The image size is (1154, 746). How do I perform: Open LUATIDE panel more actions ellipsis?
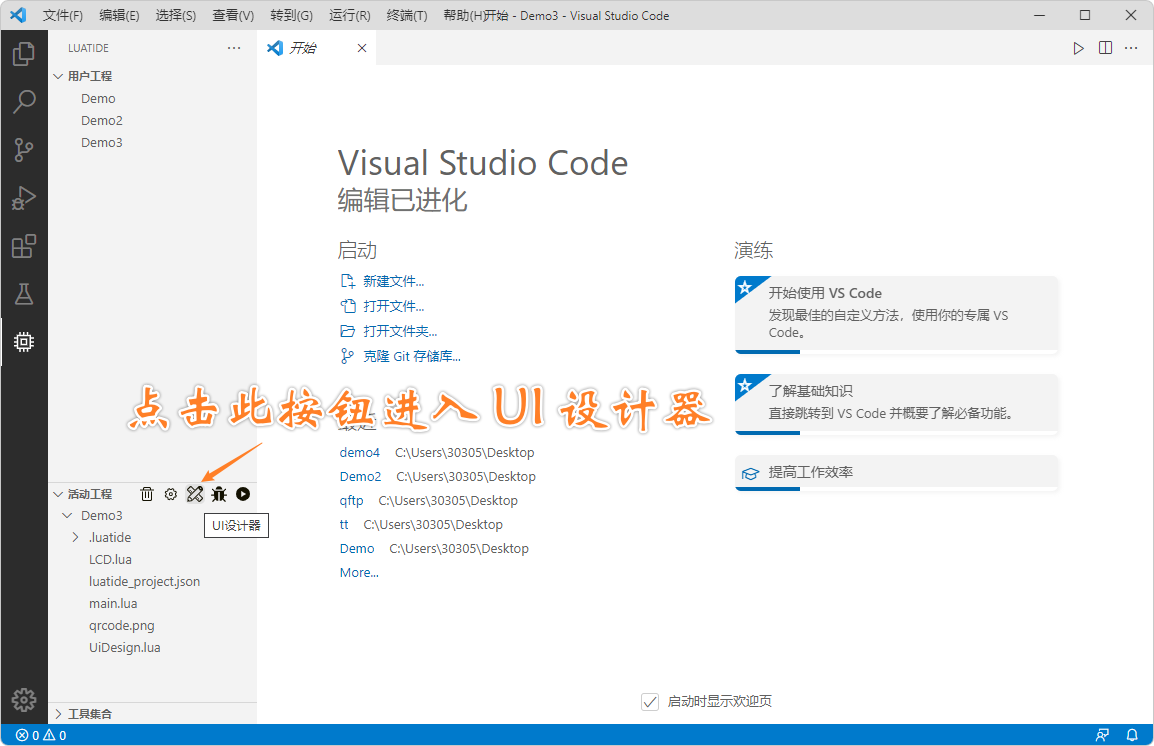click(234, 48)
